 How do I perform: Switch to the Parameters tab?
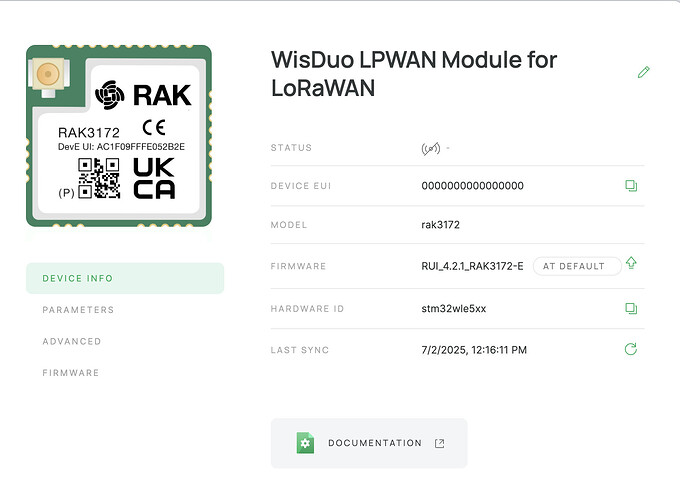coord(78,310)
